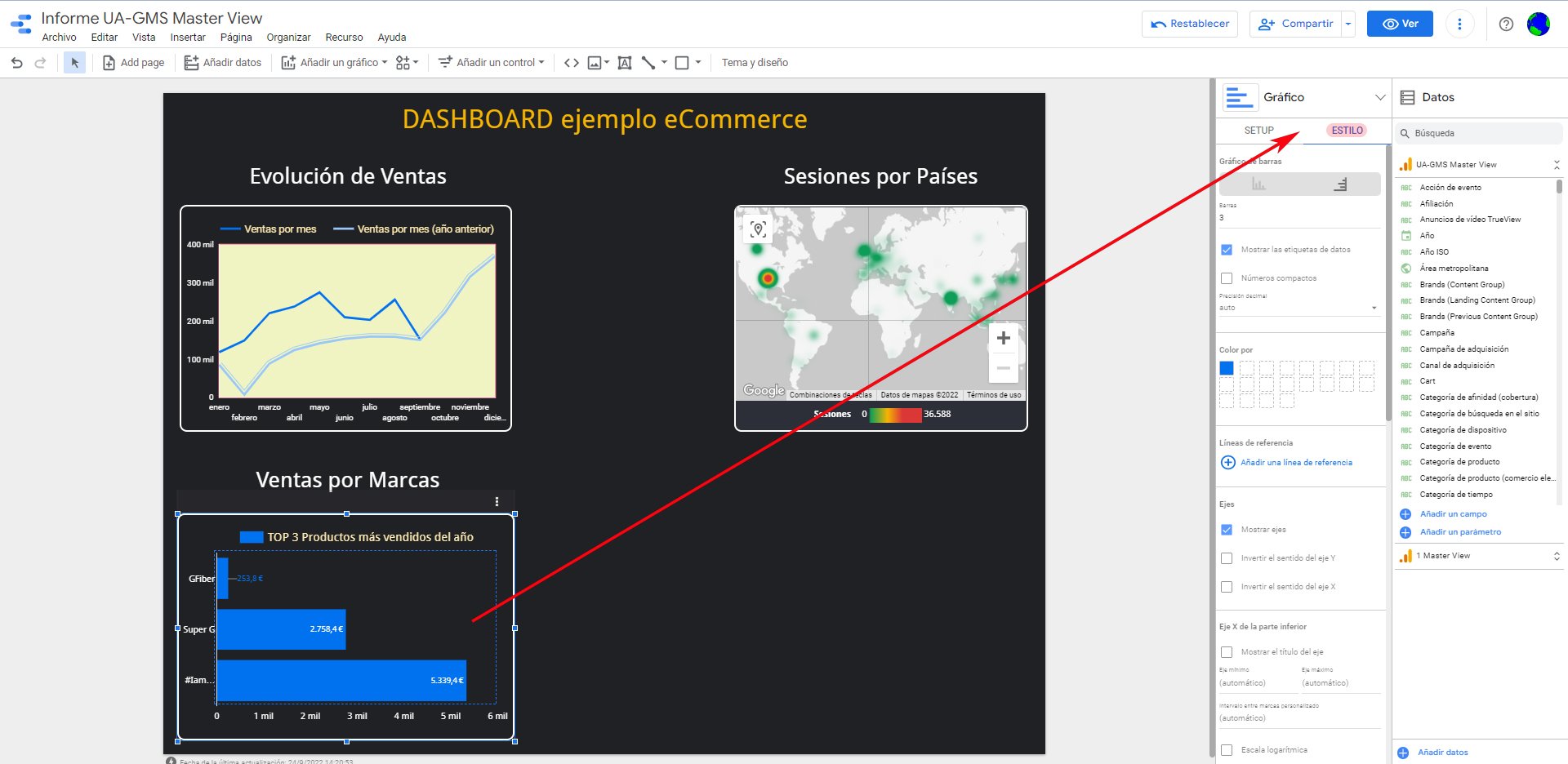Enable the Números compactos checkbox
Viewport: 1568px width, 764px height.
coord(1227,278)
